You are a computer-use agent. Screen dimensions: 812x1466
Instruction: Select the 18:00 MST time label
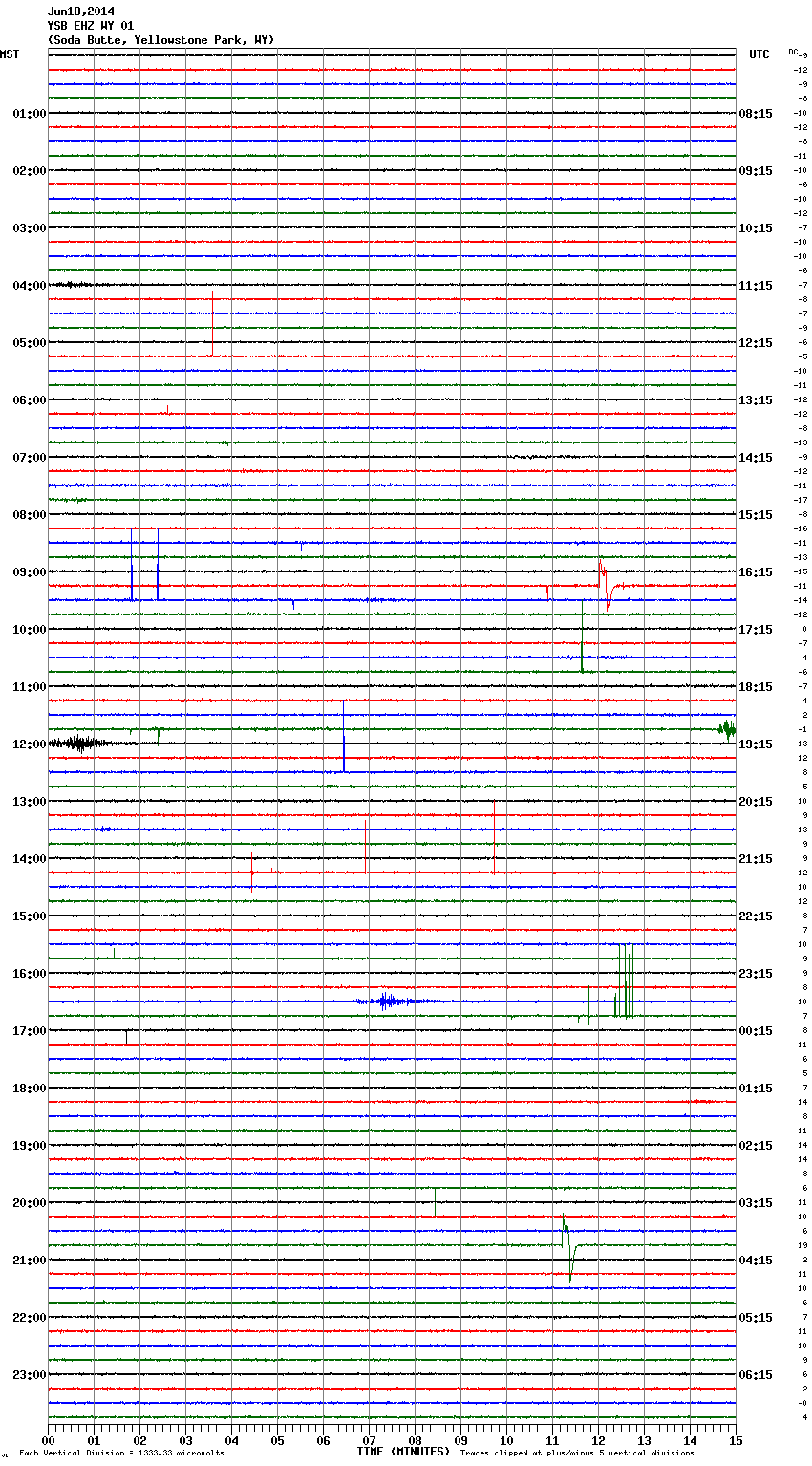[29, 1089]
